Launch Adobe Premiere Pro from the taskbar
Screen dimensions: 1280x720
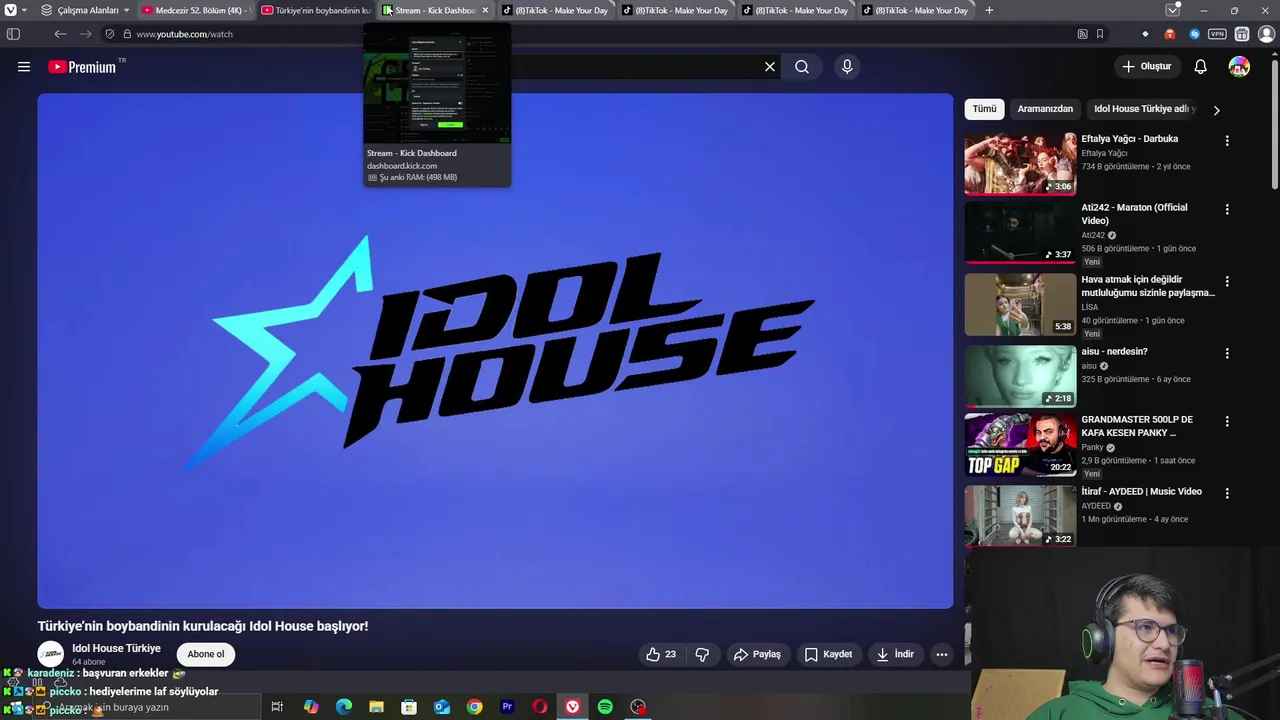pos(507,707)
